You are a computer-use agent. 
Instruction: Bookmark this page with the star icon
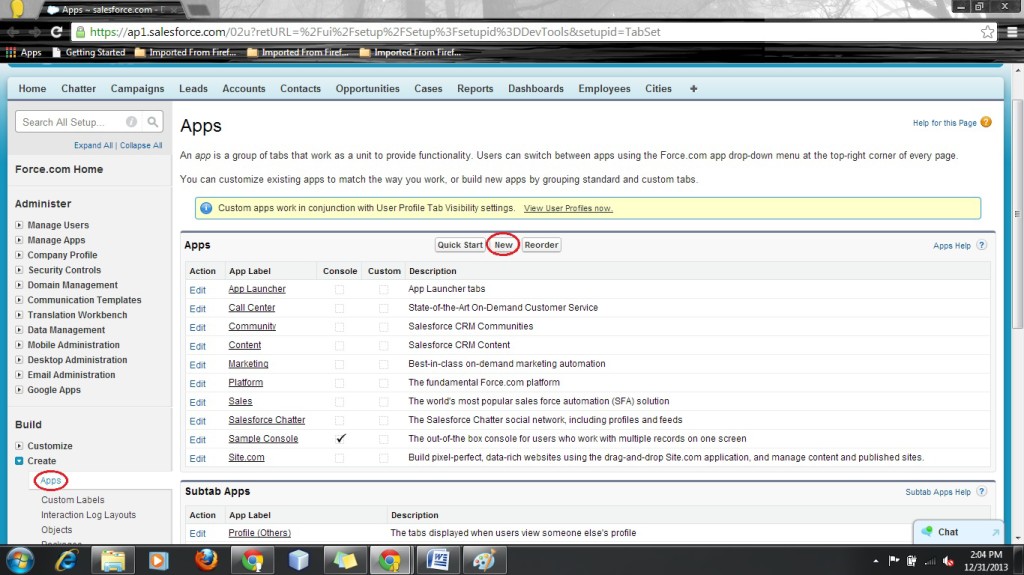[987, 31]
